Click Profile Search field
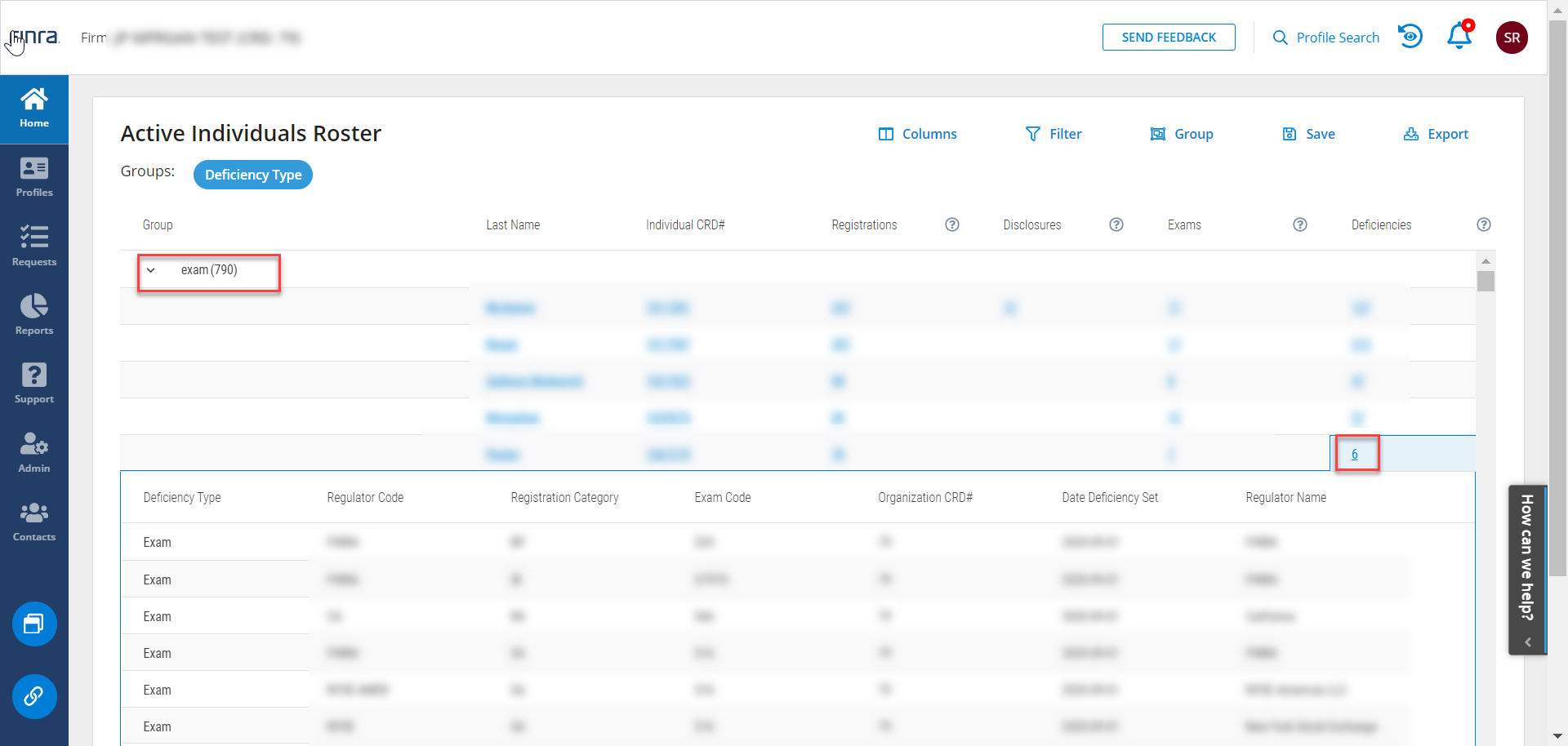1568x746 pixels. click(x=1326, y=38)
